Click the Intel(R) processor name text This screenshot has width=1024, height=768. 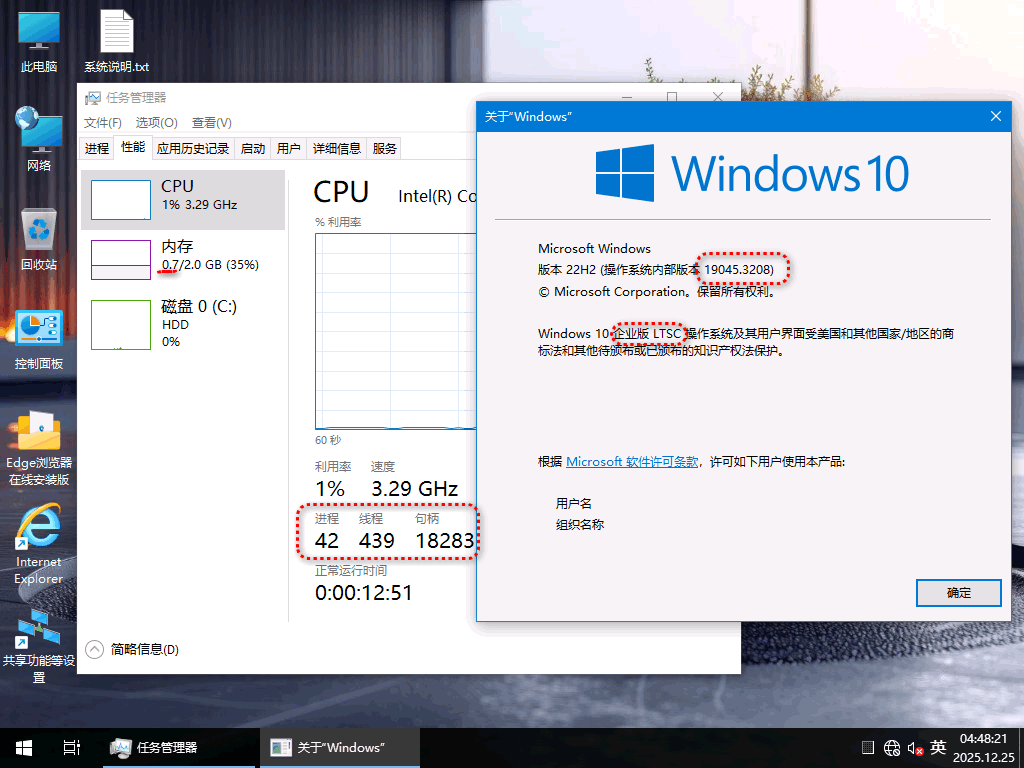pos(437,197)
